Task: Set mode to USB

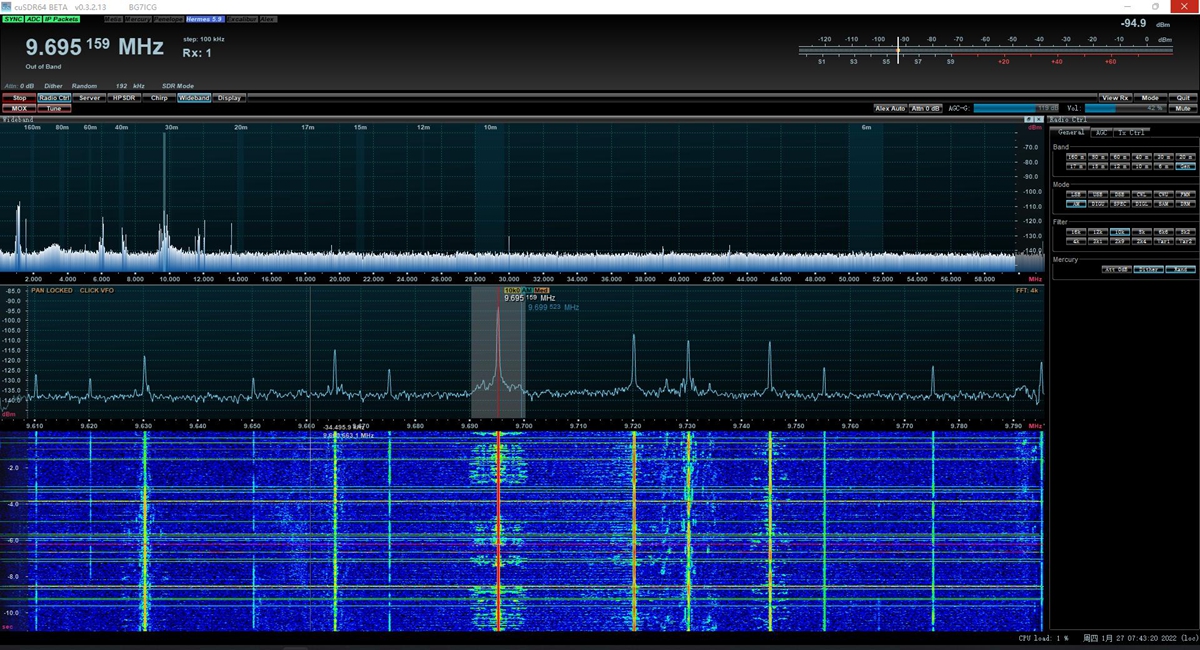Action: click(1098, 194)
